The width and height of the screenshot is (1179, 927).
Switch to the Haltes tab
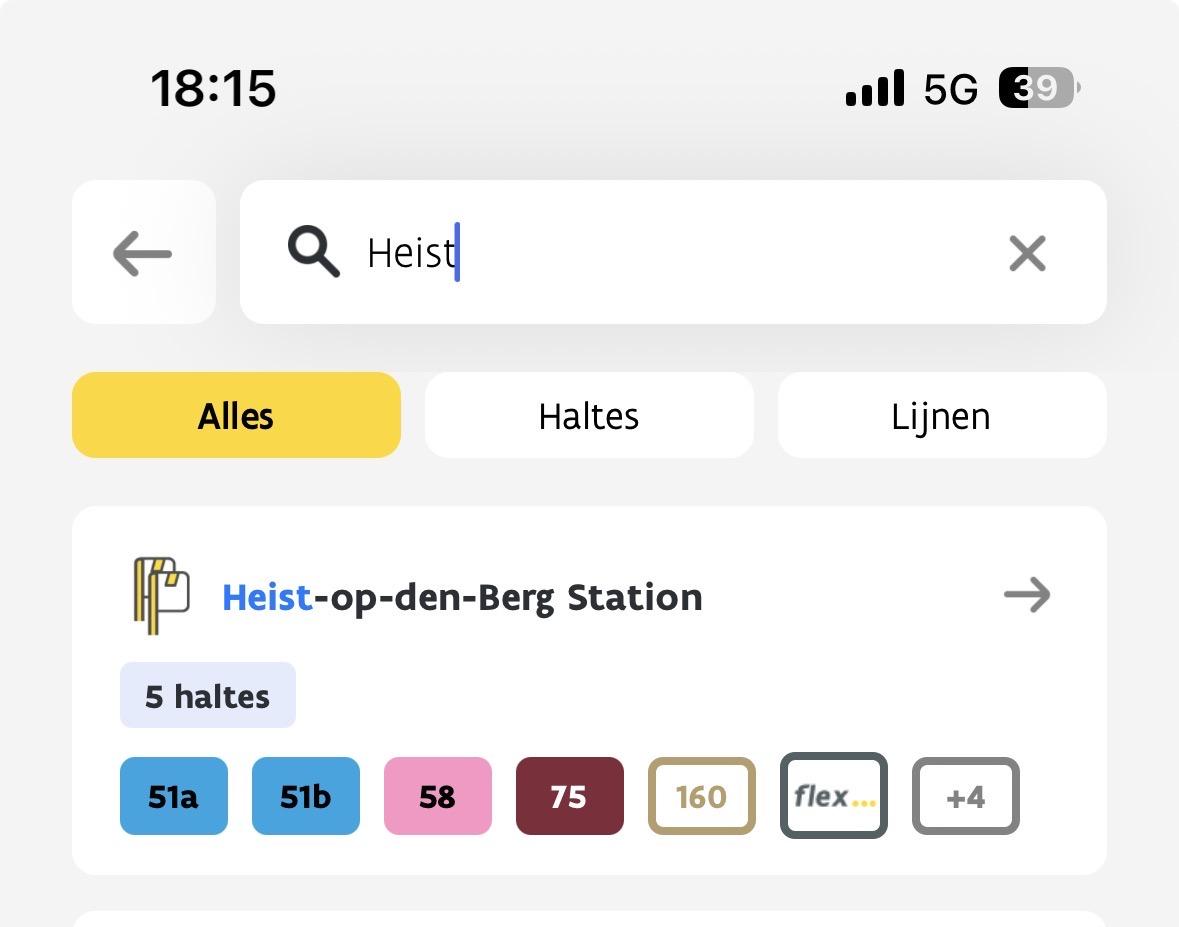[589, 415]
